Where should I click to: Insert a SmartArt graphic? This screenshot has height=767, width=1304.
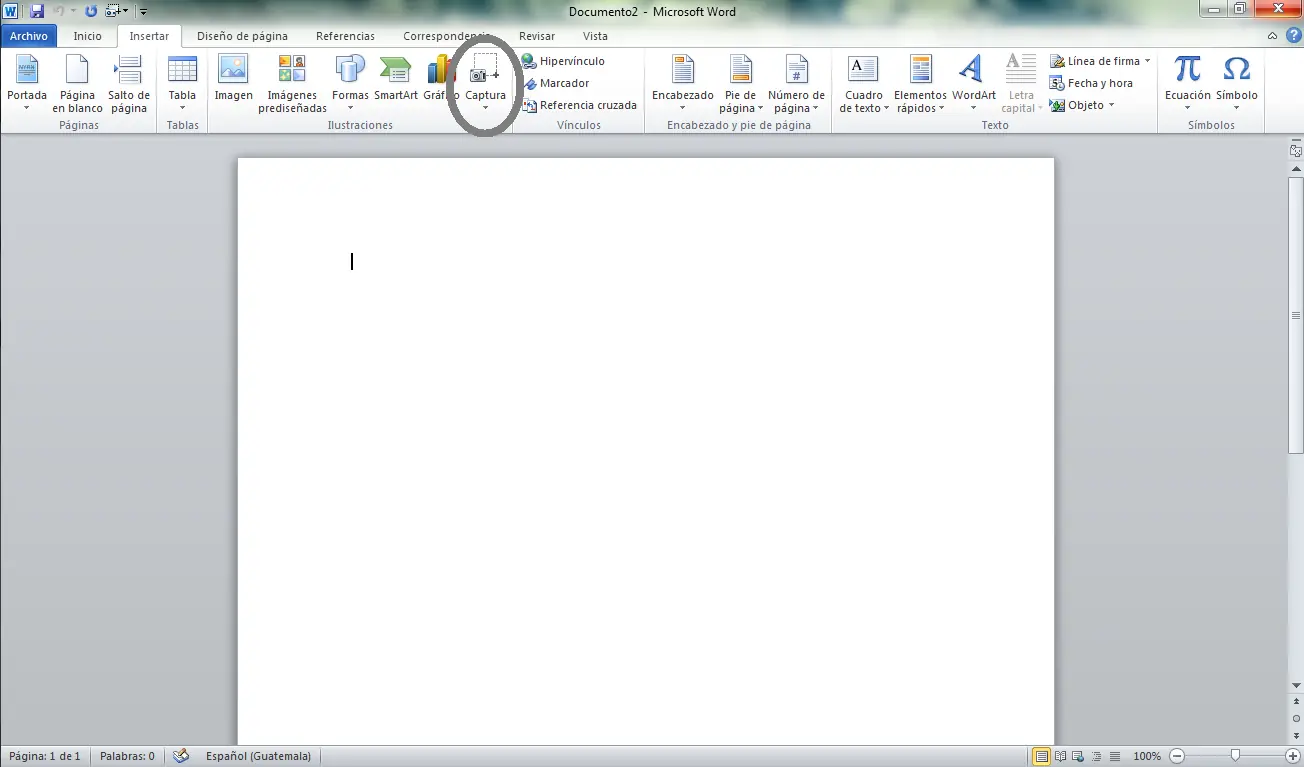click(x=396, y=78)
